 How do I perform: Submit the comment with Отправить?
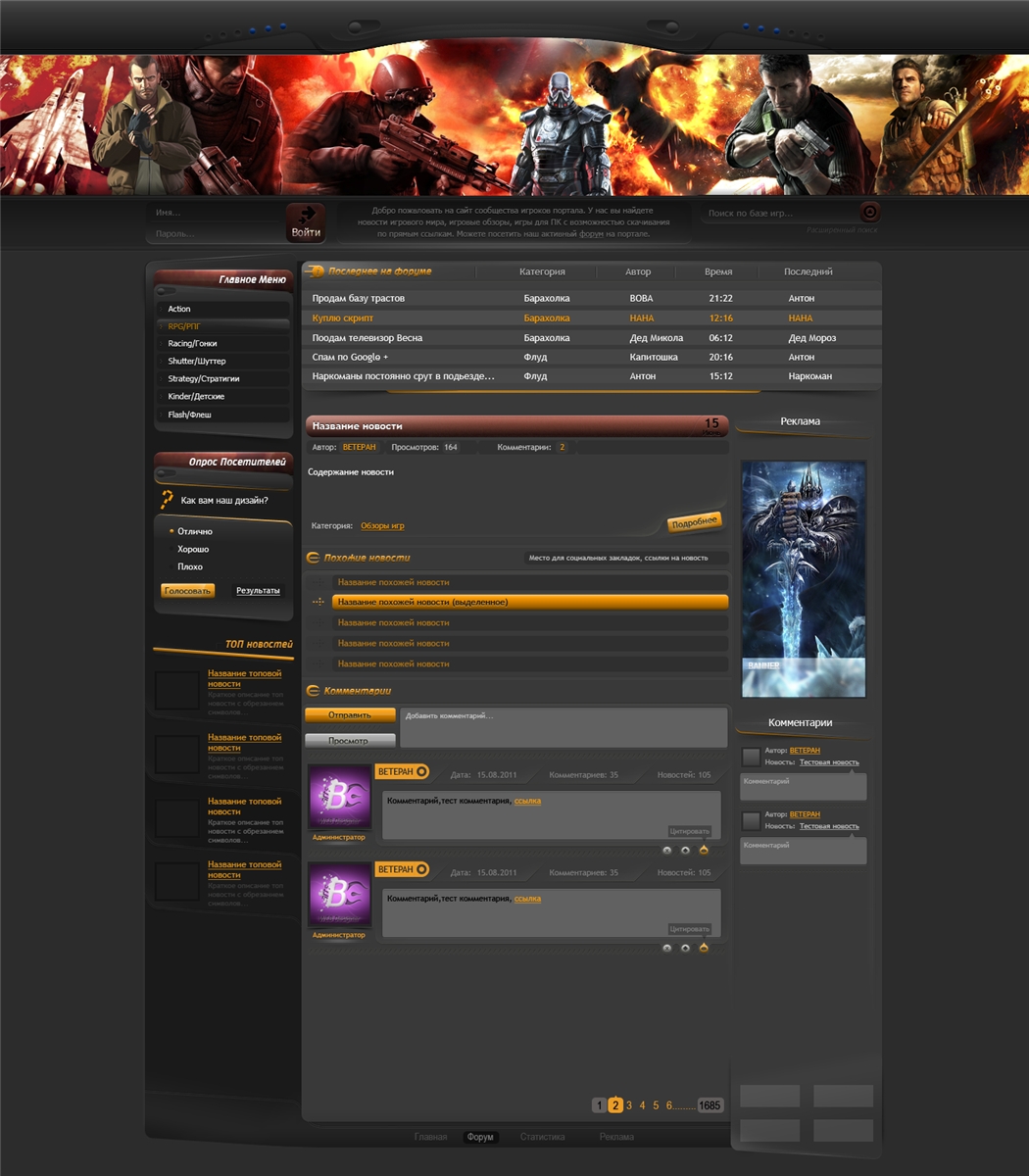[x=350, y=715]
